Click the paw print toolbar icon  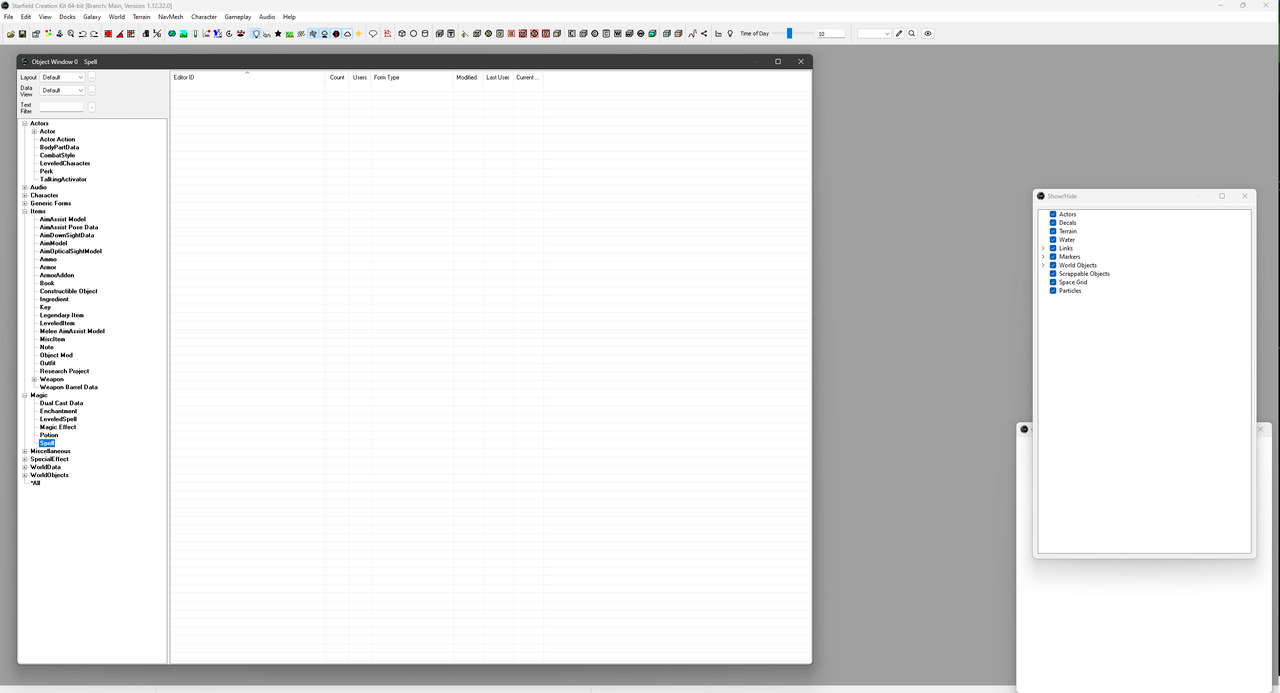(241, 34)
